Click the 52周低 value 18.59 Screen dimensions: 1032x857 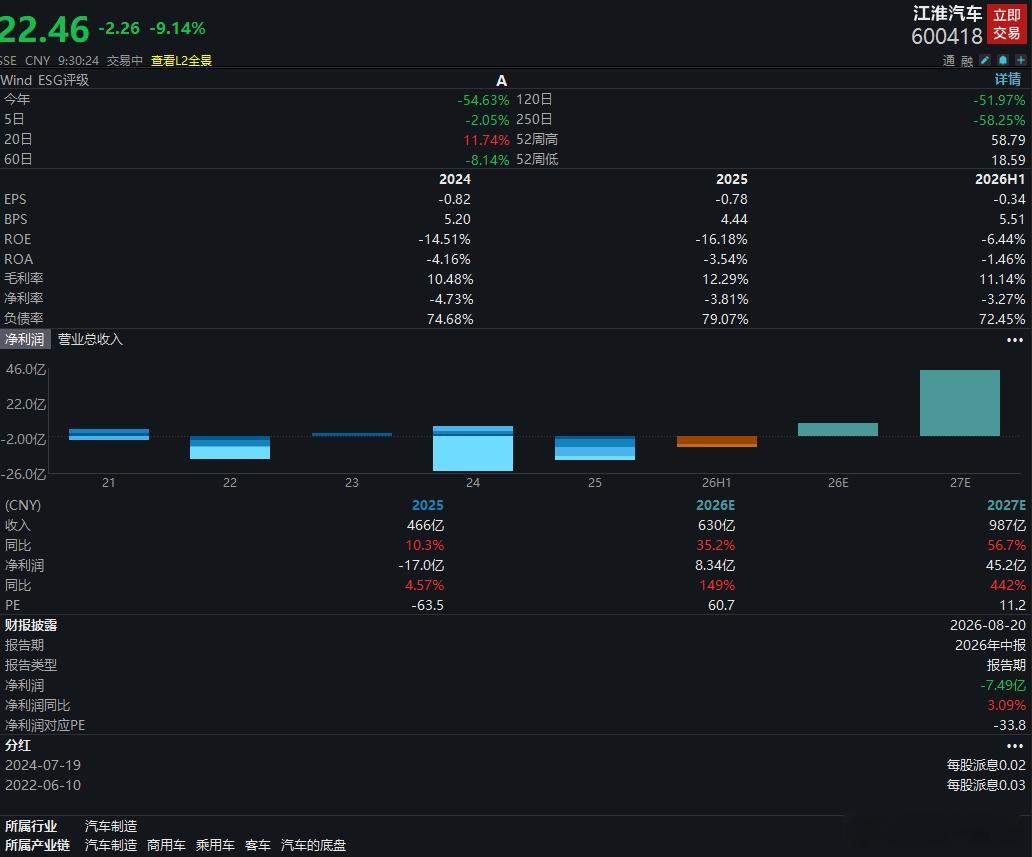click(x=1008, y=160)
